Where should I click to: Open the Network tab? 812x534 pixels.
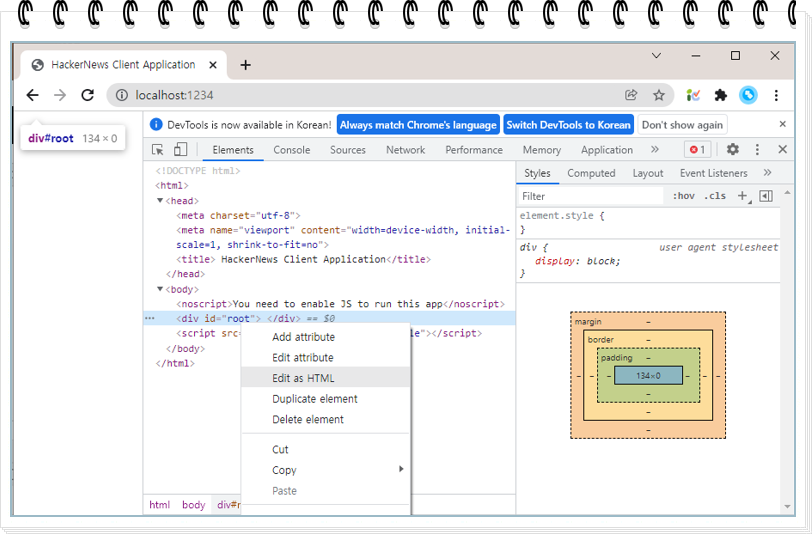[x=405, y=150]
